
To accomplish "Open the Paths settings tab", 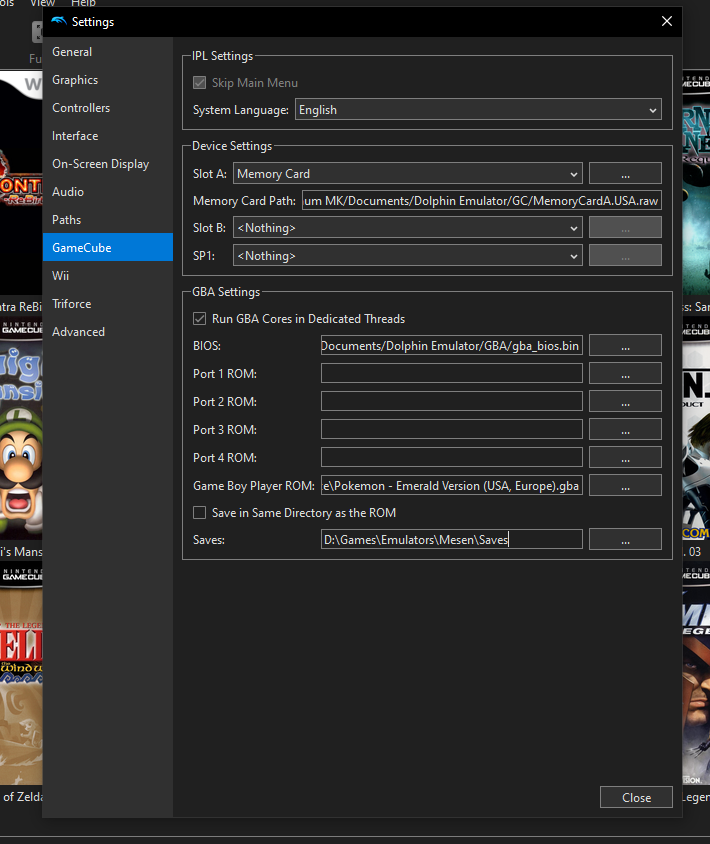I will click(108, 220).
